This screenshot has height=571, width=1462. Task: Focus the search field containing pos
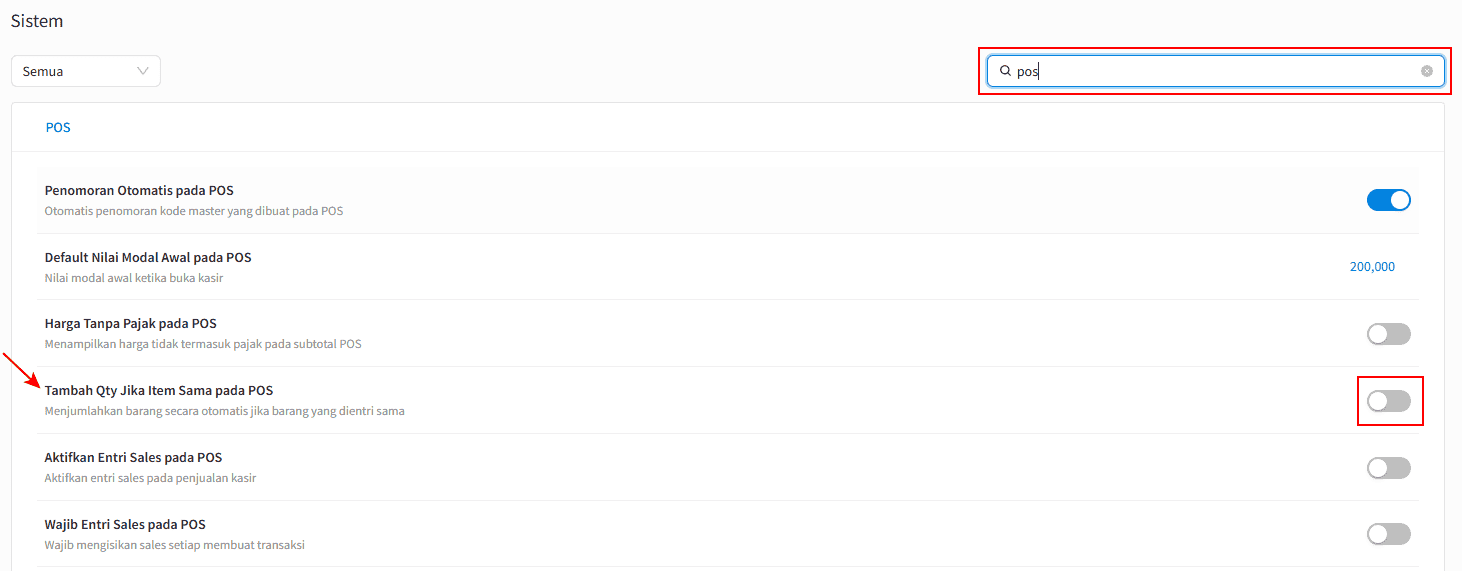pos(1216,71)
